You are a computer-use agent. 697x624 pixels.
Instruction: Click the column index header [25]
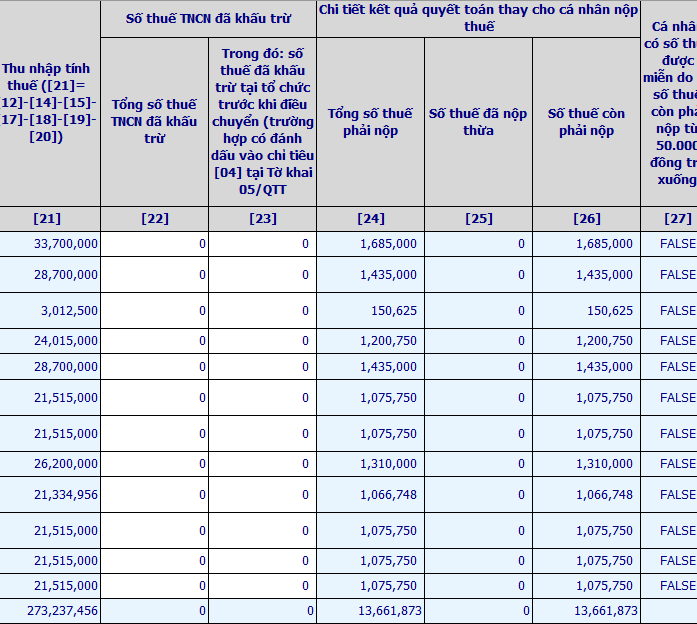coord(478,219)
